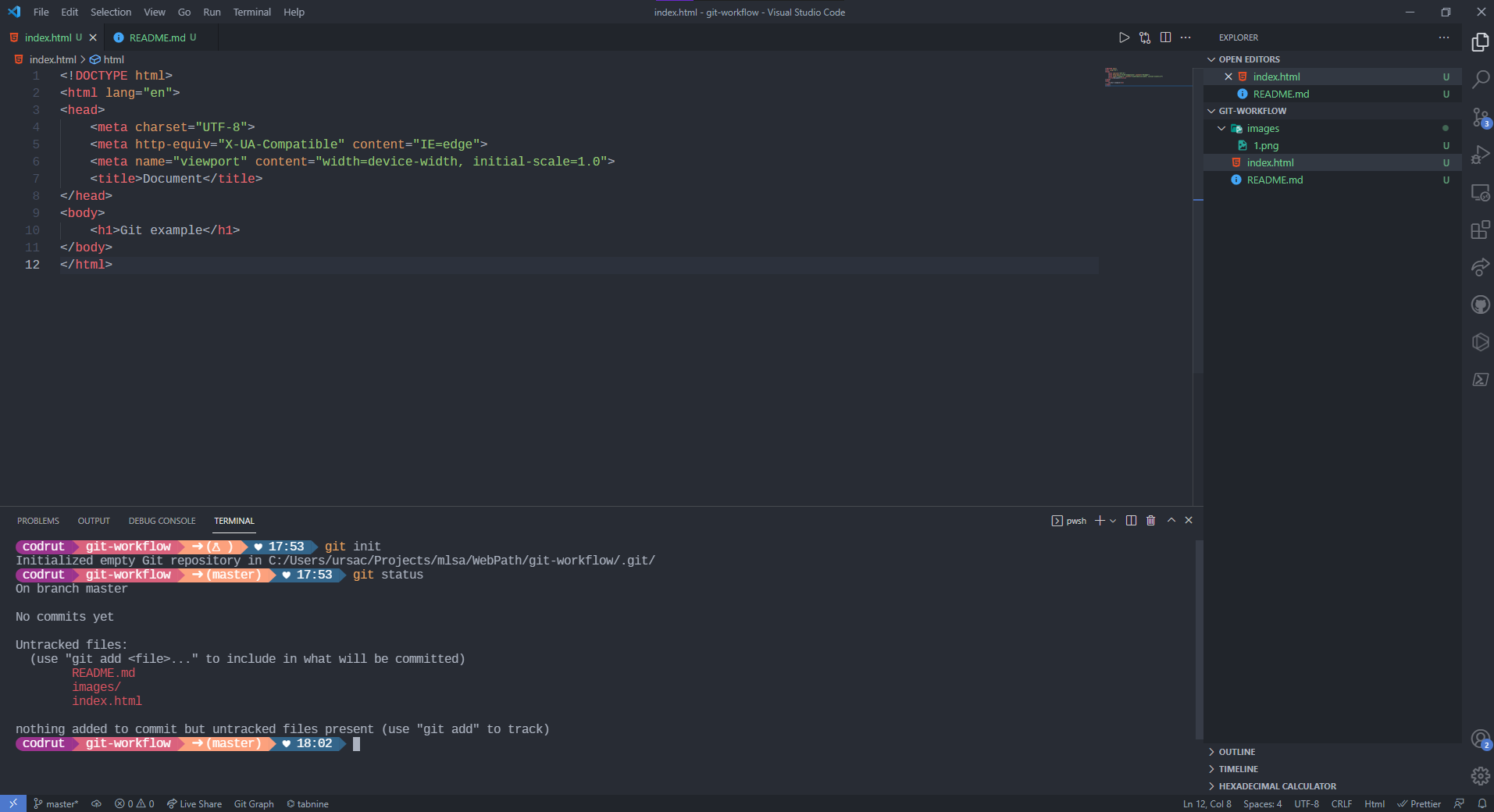Open Git Graph from status bar
This screenshot has width=1494, height=812.
pos(254,803)
